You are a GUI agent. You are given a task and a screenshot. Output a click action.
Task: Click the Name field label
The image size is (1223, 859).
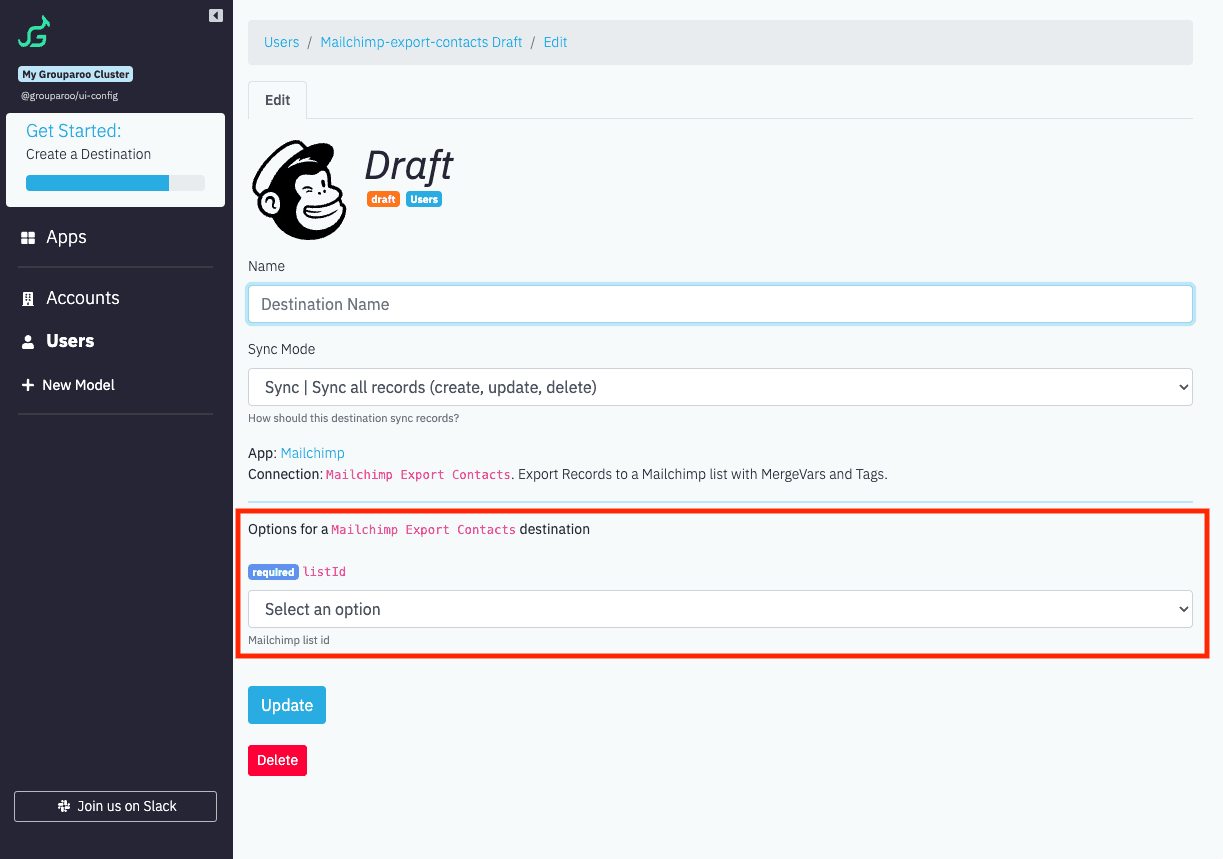click(x=266, y=266)
